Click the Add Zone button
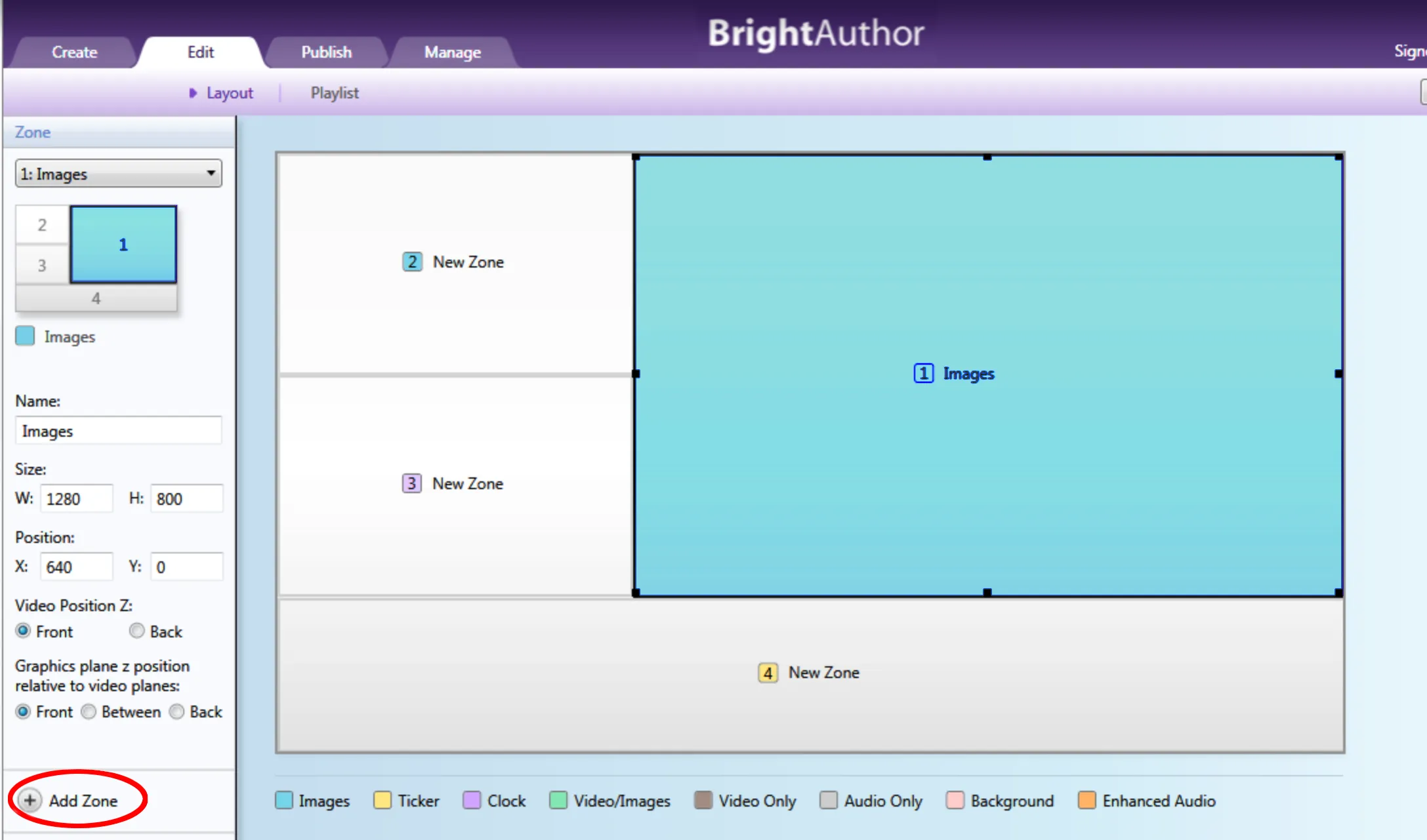1427x840 pixels. tap(69, 800)
